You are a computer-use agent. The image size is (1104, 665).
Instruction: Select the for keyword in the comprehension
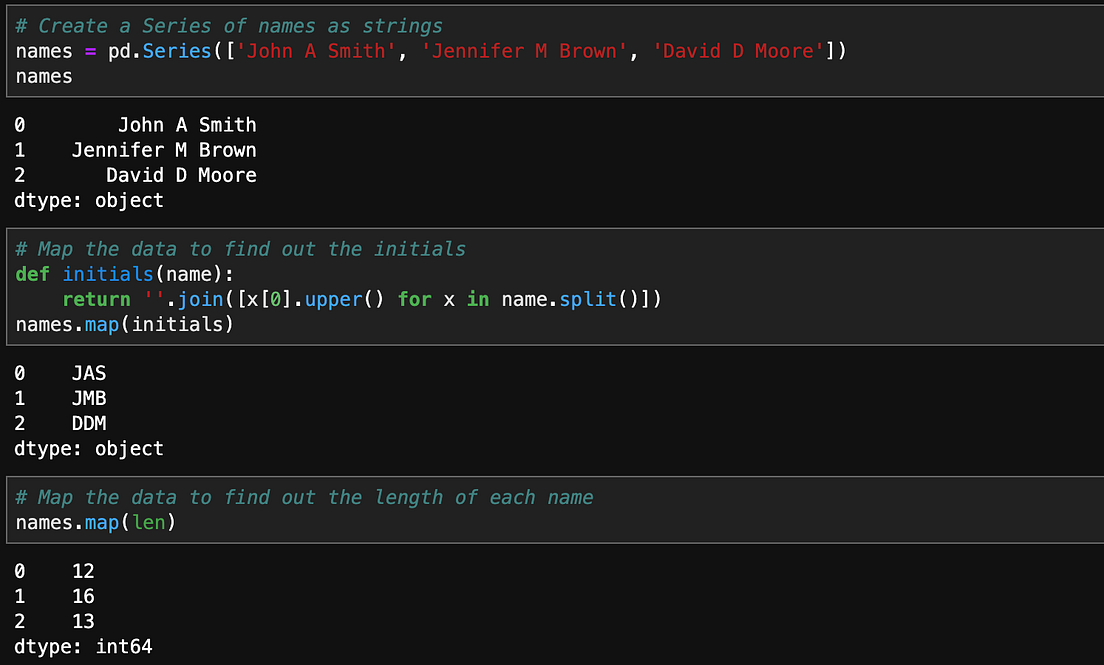(414, 298)
